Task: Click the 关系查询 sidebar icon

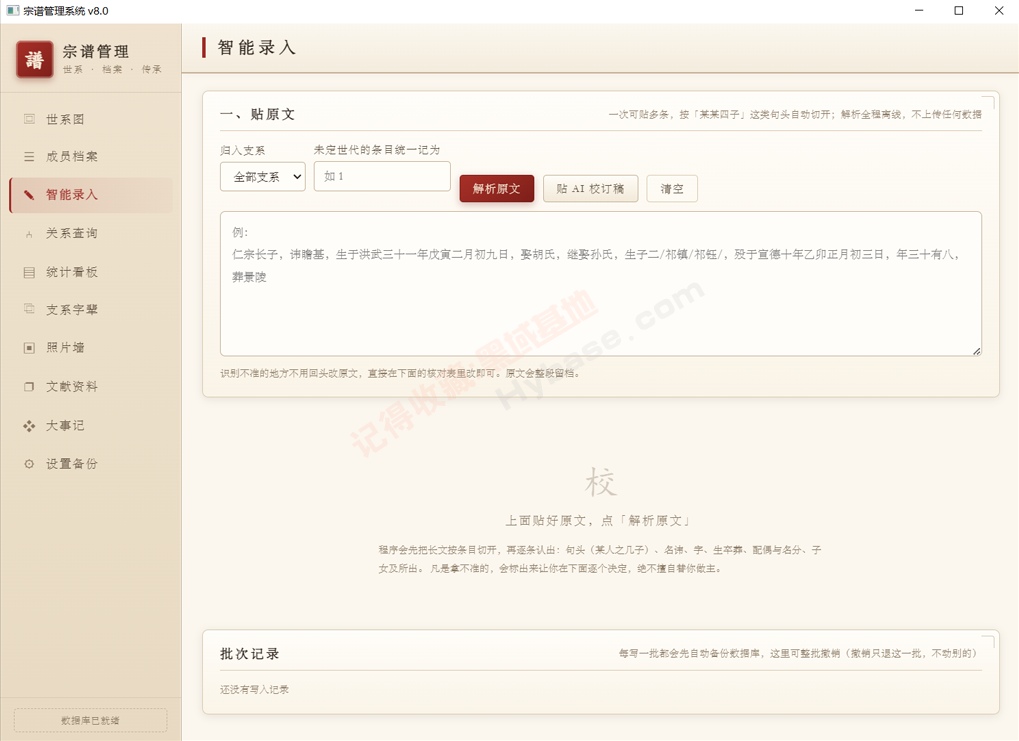Action: coord(29,233)
